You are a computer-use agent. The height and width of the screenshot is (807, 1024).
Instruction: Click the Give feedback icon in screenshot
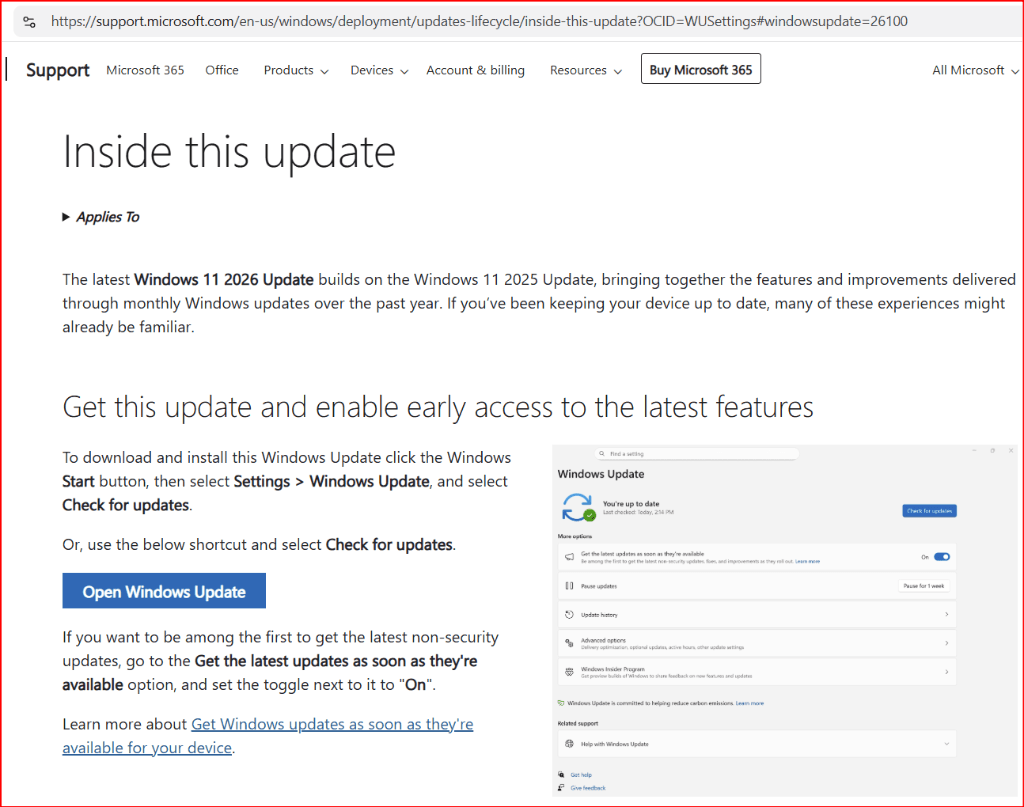tap(561, 787)
